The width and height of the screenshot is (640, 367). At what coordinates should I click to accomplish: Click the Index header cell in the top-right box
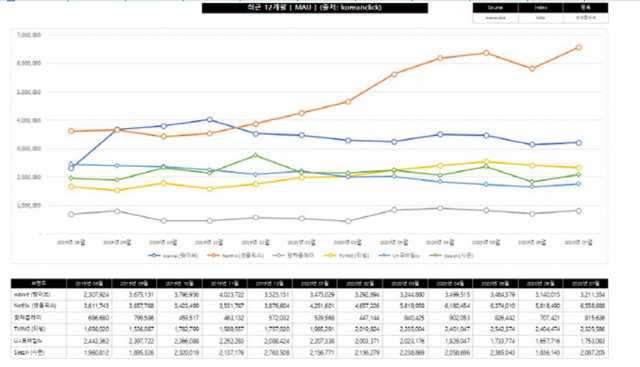click(x=540, y=8)
